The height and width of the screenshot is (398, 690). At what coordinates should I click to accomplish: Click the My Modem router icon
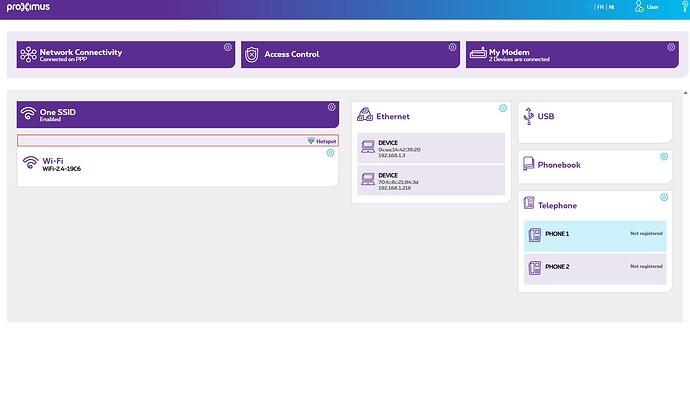[x=478, y=53]
